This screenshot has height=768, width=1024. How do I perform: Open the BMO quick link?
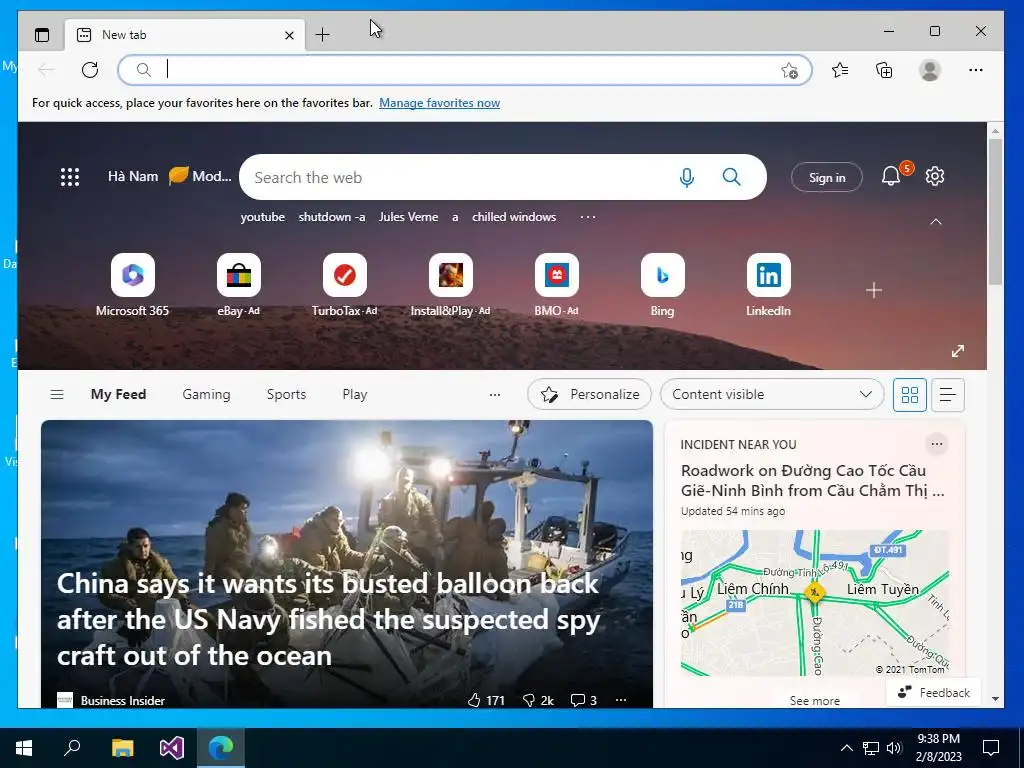pos(556,285)
